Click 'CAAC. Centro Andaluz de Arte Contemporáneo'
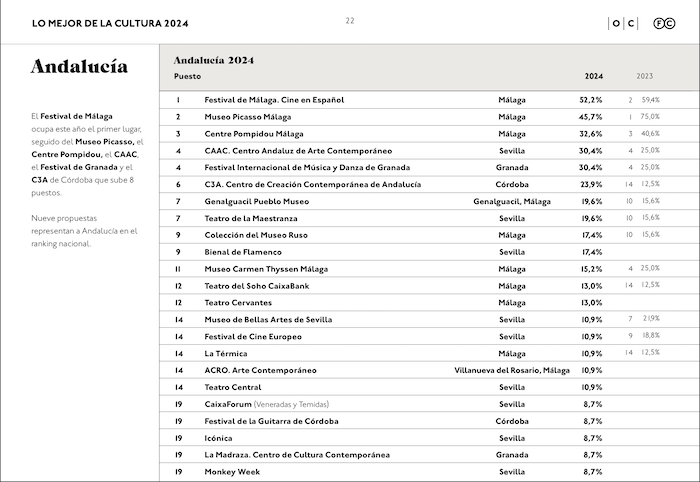The image size is (700, 482). pos(298,151)
